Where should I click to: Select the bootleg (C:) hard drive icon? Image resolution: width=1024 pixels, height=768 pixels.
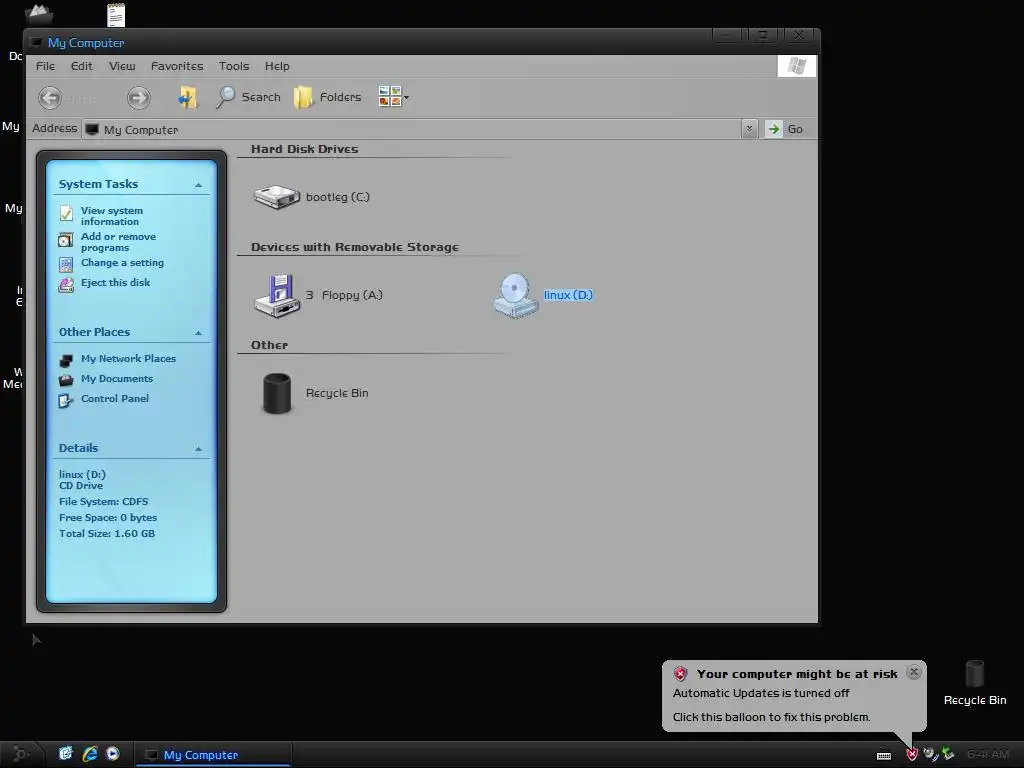pyautogui.click(x=276, y=197)
